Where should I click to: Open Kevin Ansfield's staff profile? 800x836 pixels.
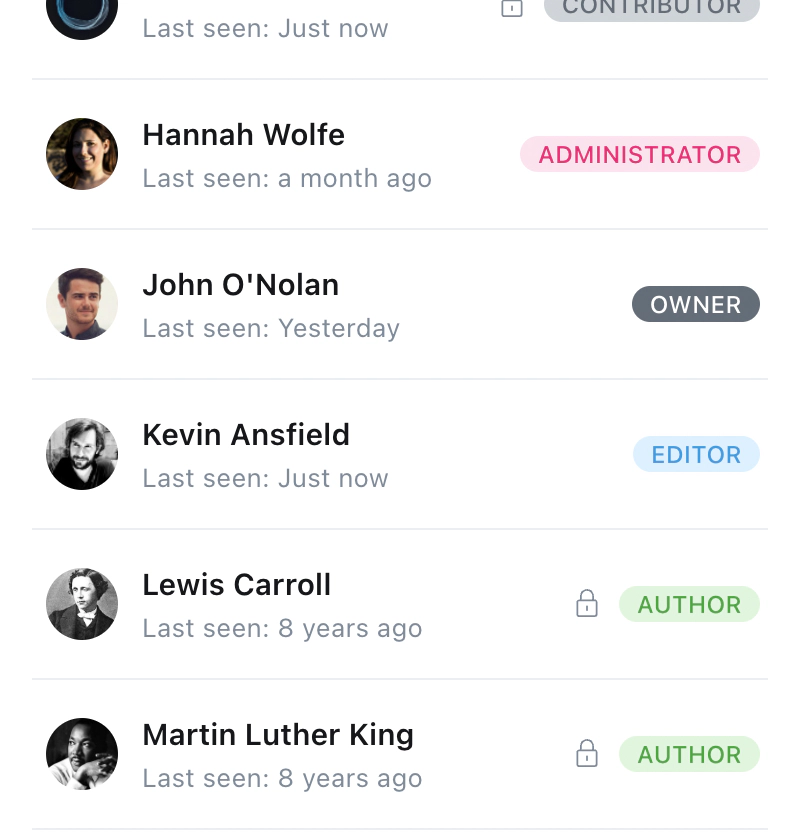246,434
